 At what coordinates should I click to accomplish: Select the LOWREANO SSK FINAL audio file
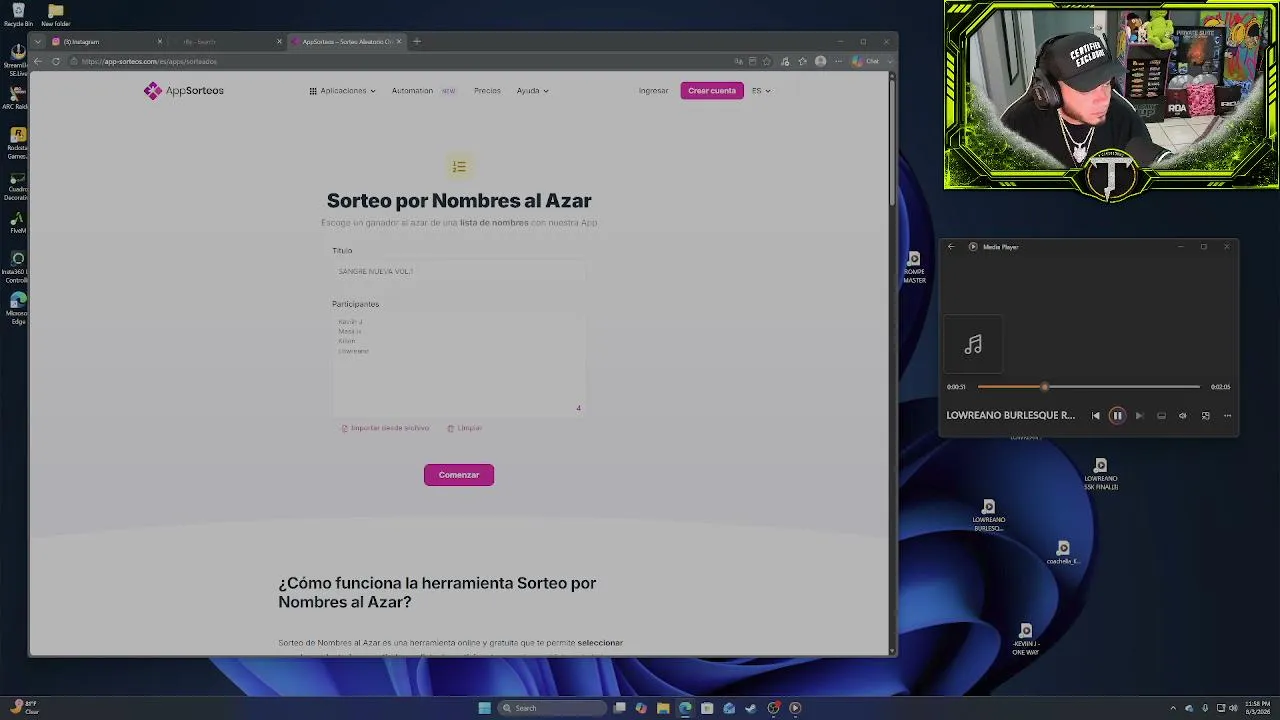coord(1100,474)
